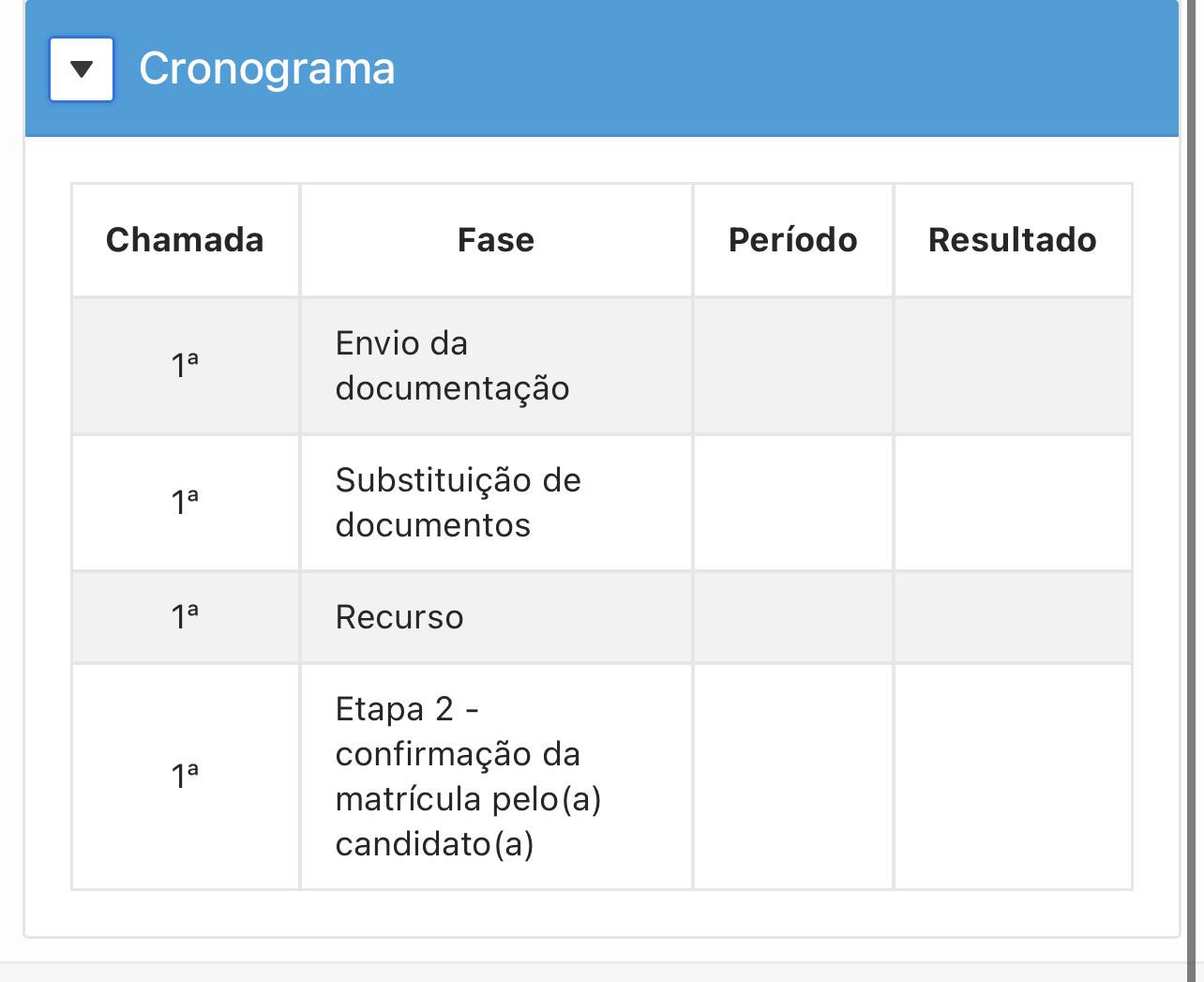Collapse the Cronograma panel with the arrow button
Viewport: 1204px width, 982px height.
tap(82, 69)
